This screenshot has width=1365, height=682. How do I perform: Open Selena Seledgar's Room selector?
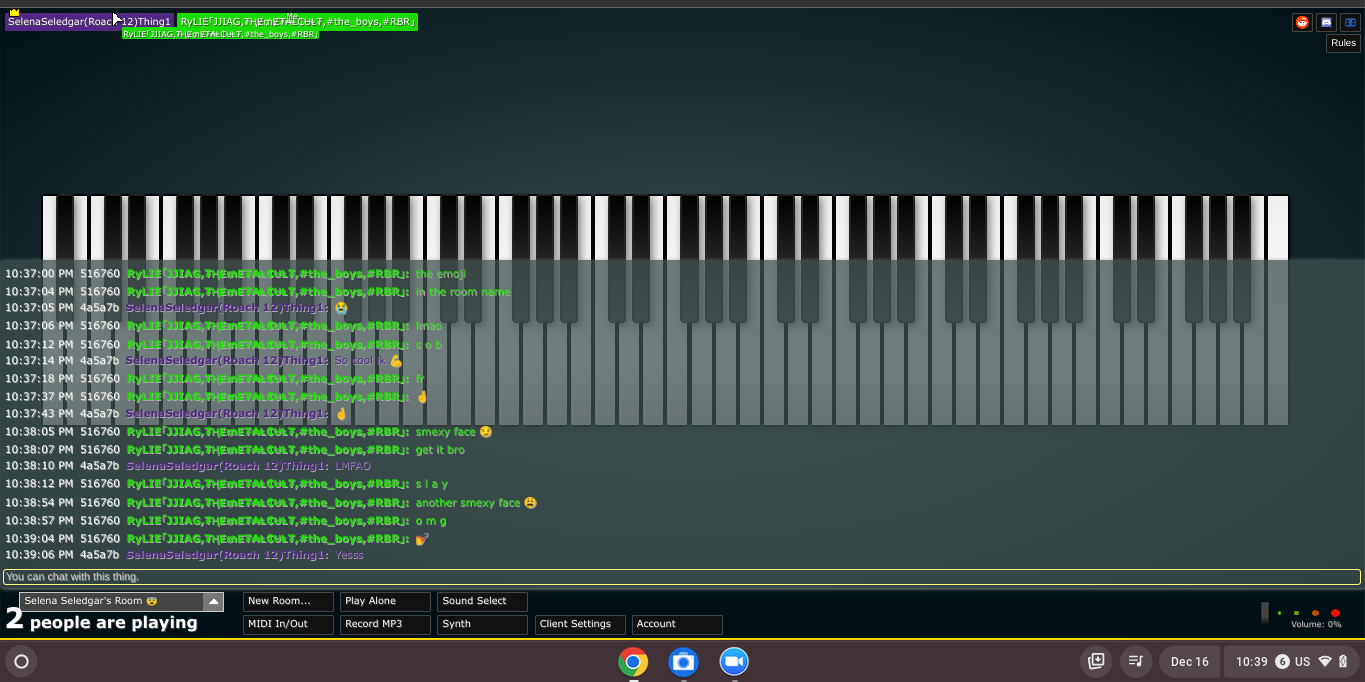point(112,602)
